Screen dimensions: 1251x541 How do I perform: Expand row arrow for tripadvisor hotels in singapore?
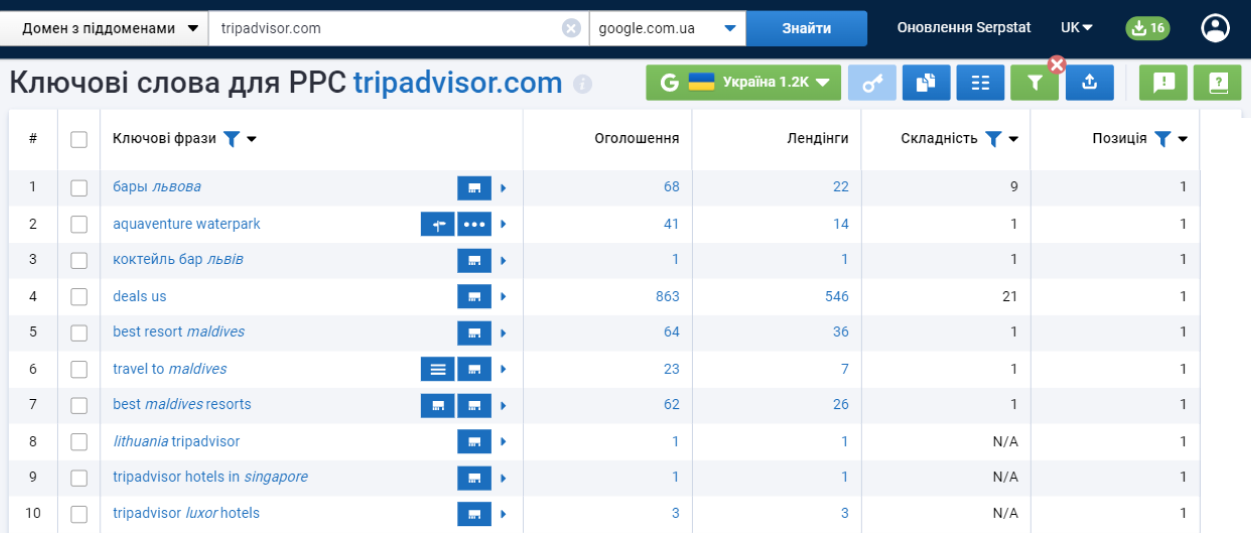coord(503,477)
